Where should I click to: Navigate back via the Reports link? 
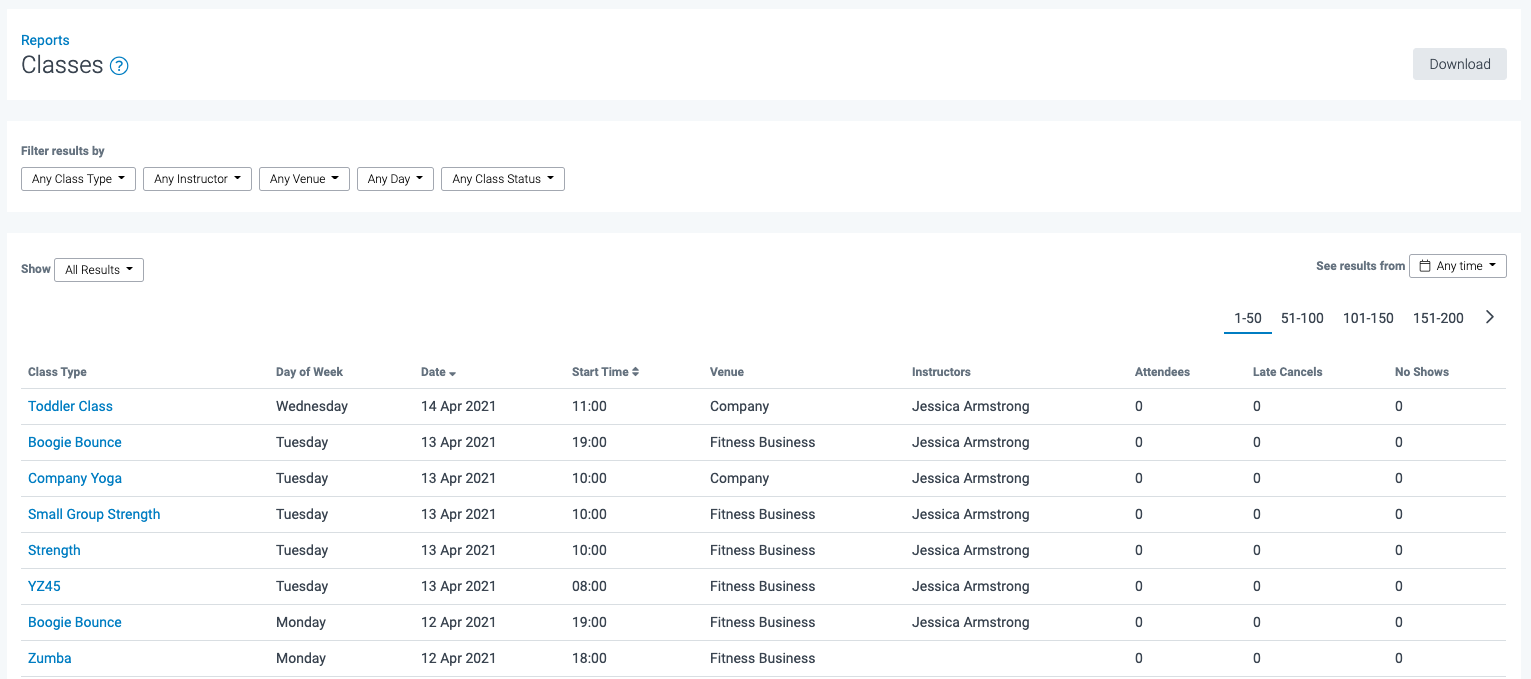[45, 40]
